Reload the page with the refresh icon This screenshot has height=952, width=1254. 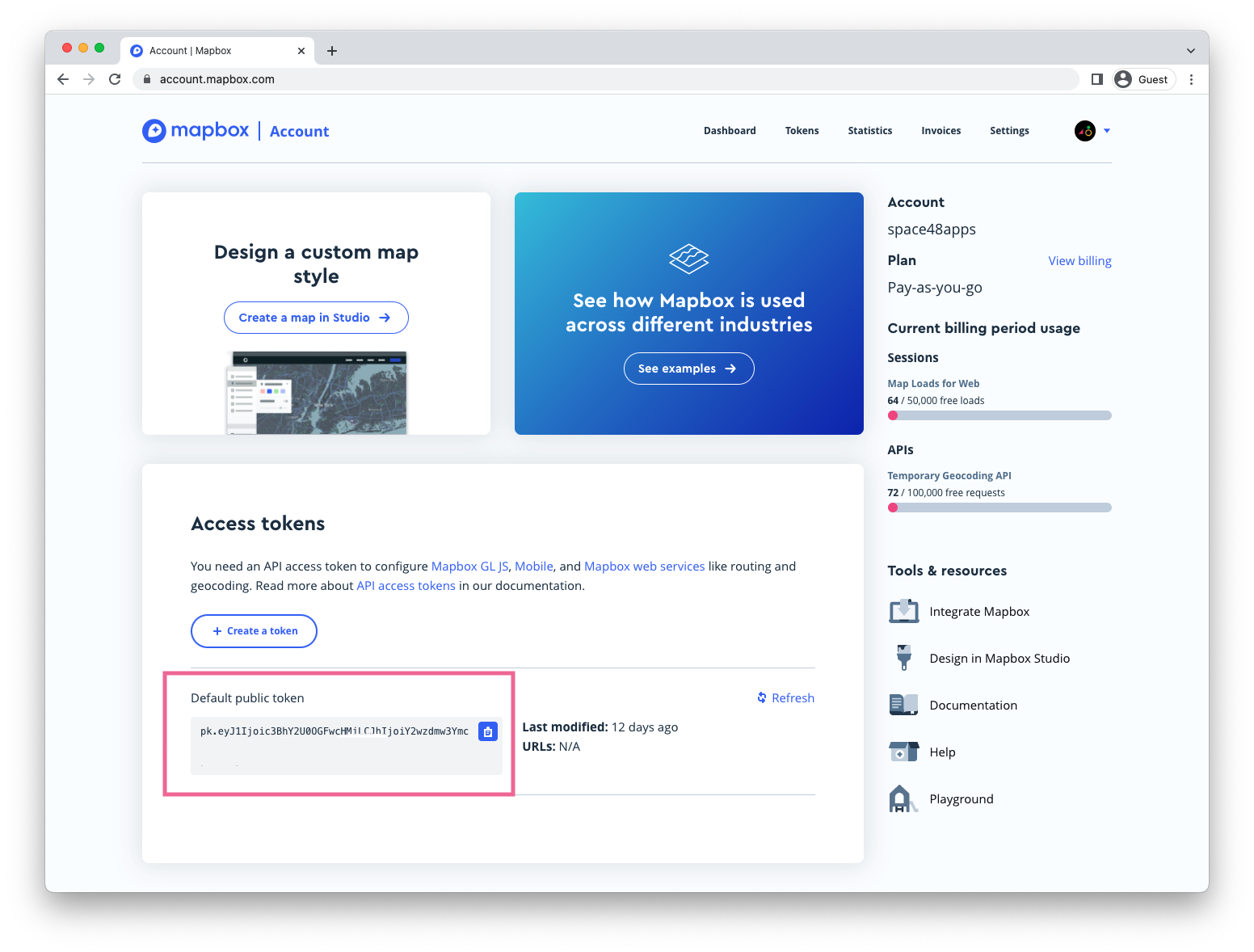[115, 79]
